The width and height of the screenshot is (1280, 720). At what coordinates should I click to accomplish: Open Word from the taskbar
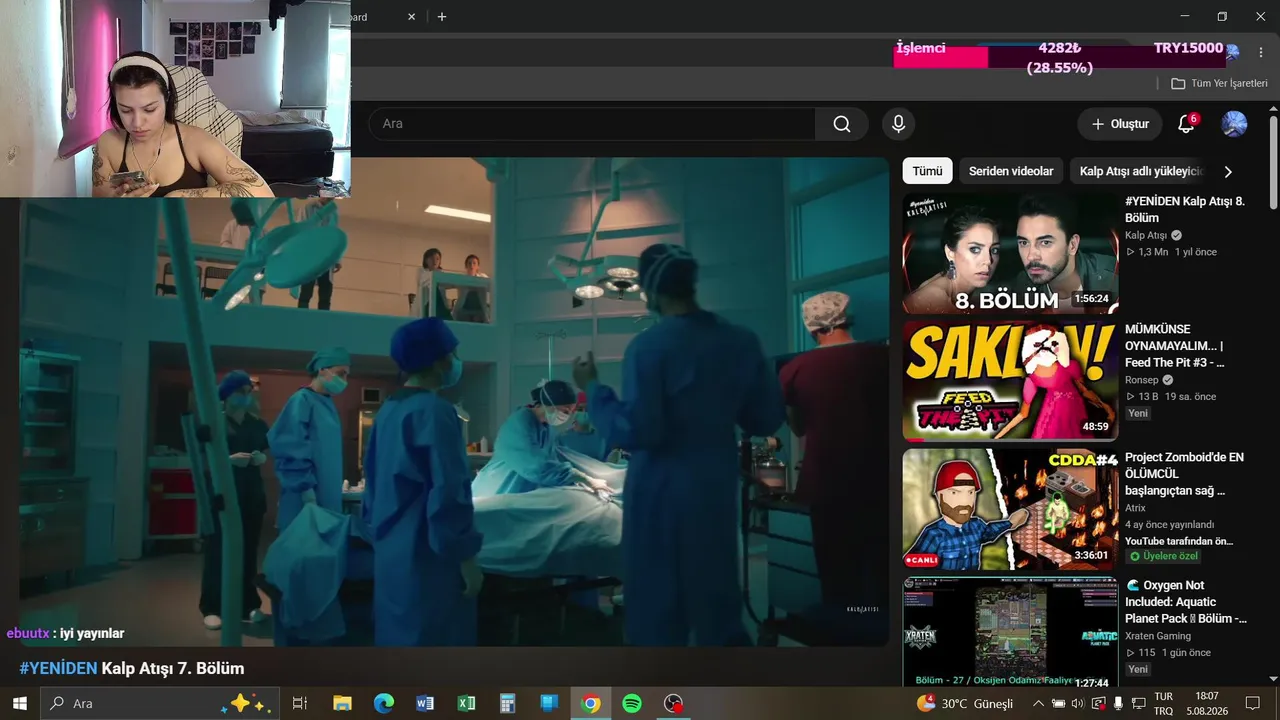(x=425, y=703)
